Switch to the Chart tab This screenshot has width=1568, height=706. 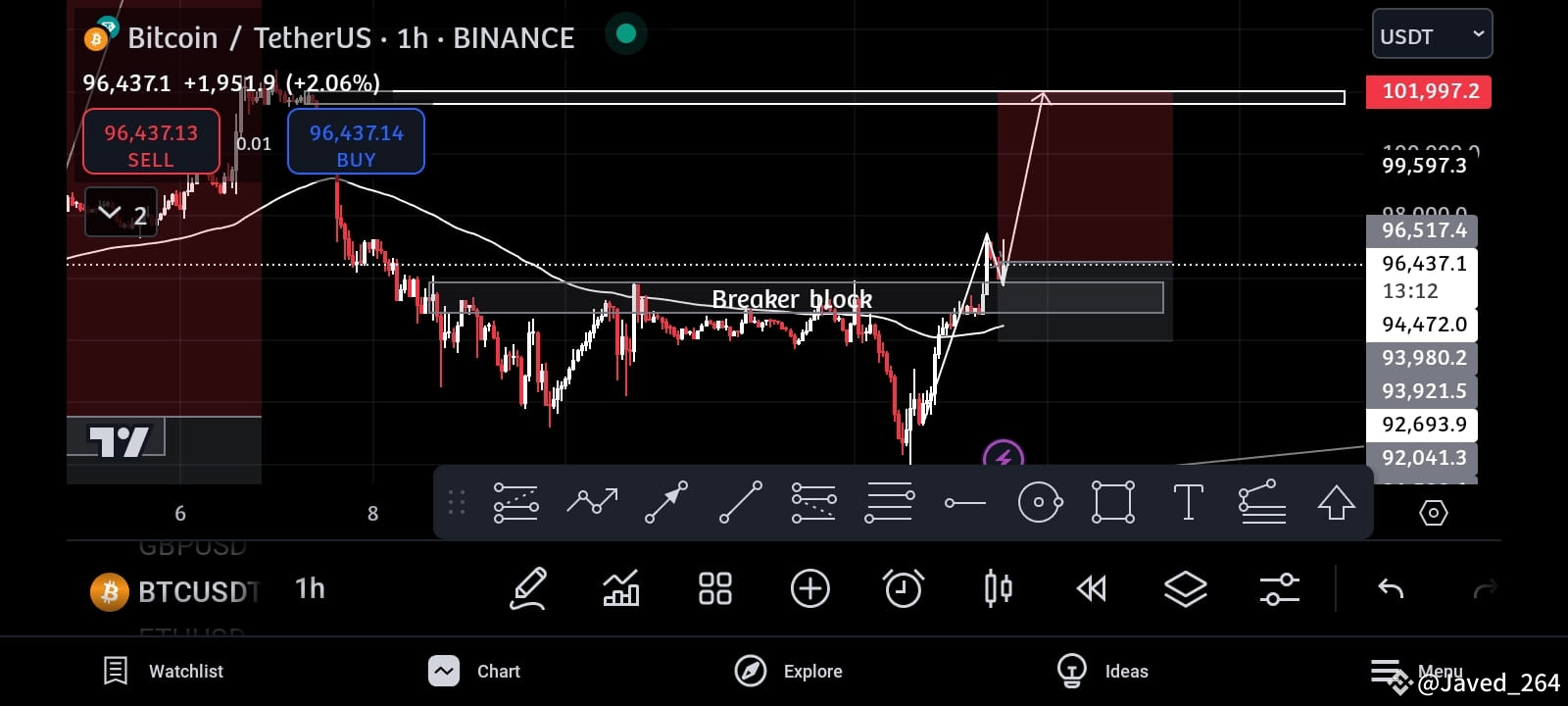pyautogui.click(x=474, y=671)
